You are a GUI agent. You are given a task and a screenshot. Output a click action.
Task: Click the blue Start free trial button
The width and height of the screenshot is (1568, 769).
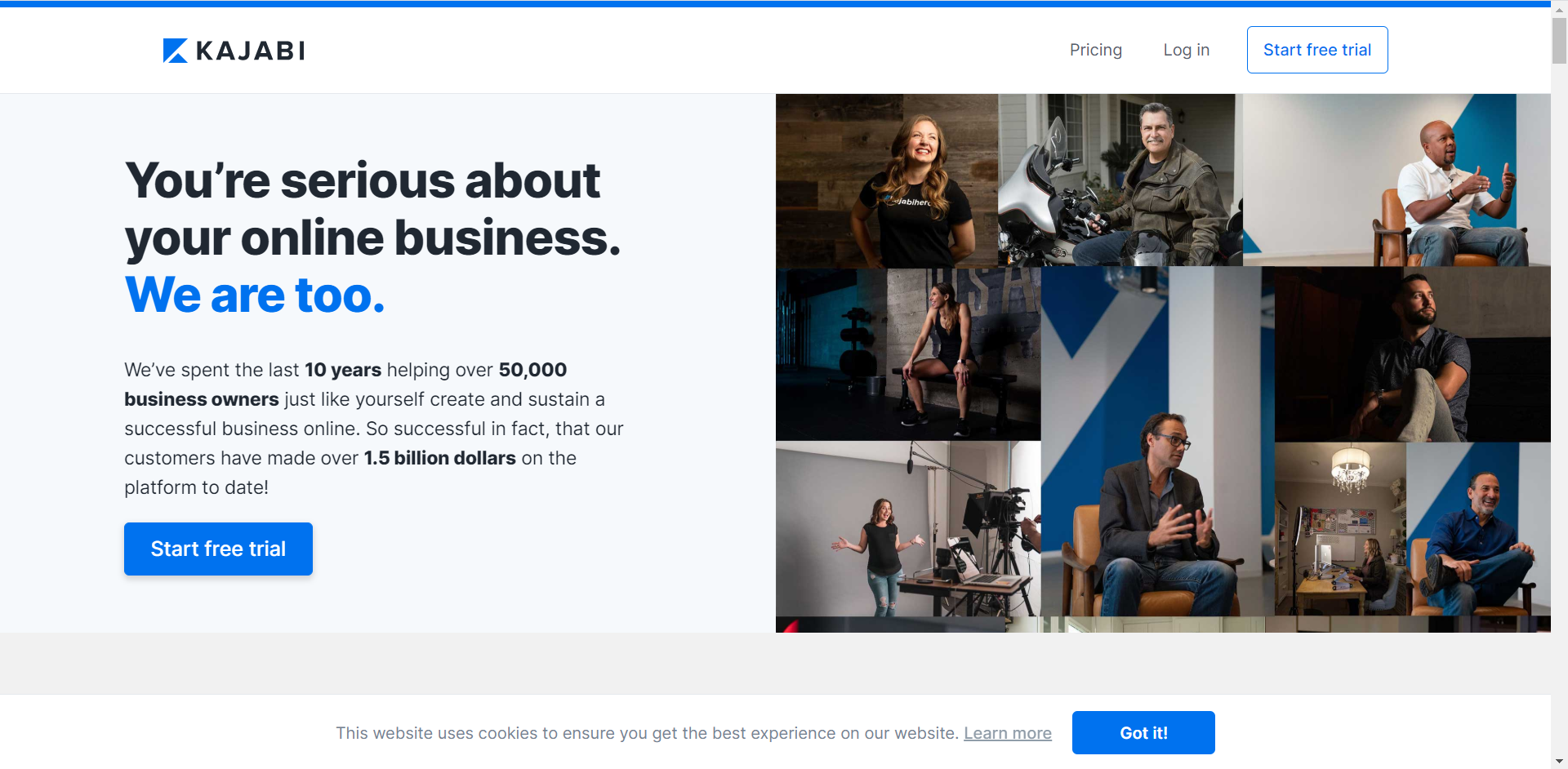tap(218, 549)
